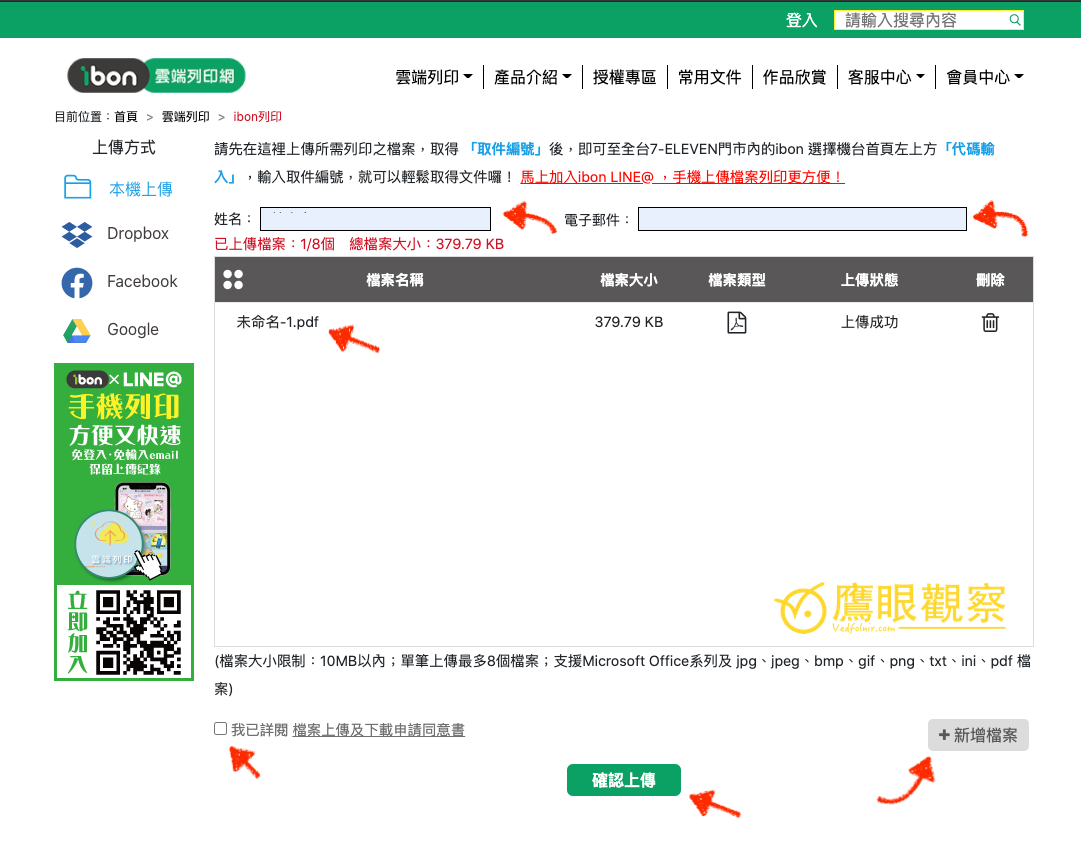
Task: Open the ibon LINE@ red link
Action: tap(682, 177)
